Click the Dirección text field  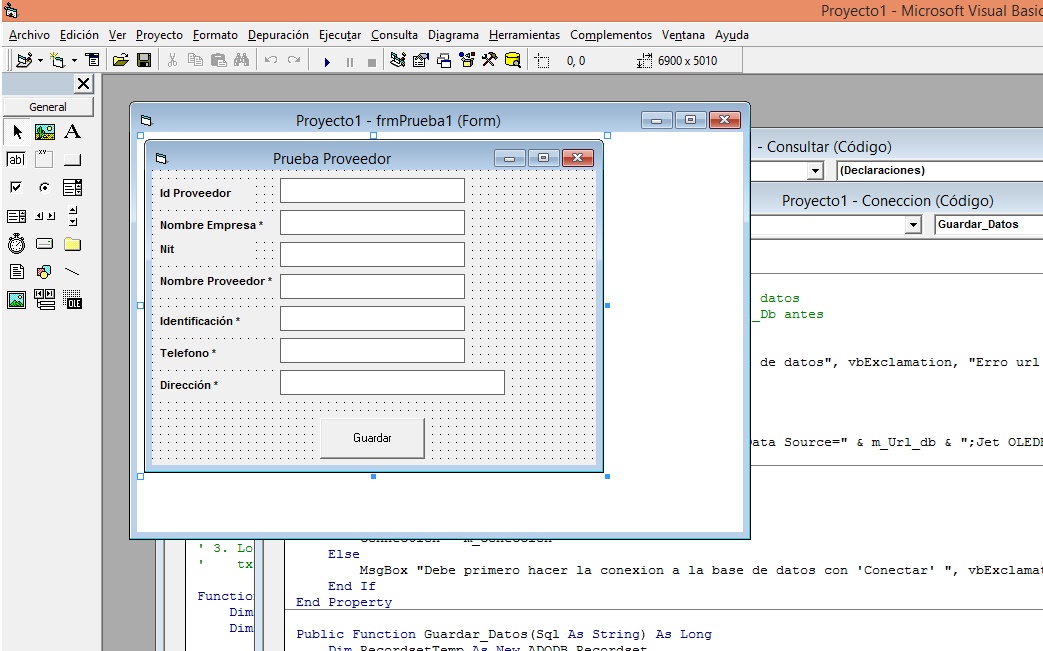point(392,383)
